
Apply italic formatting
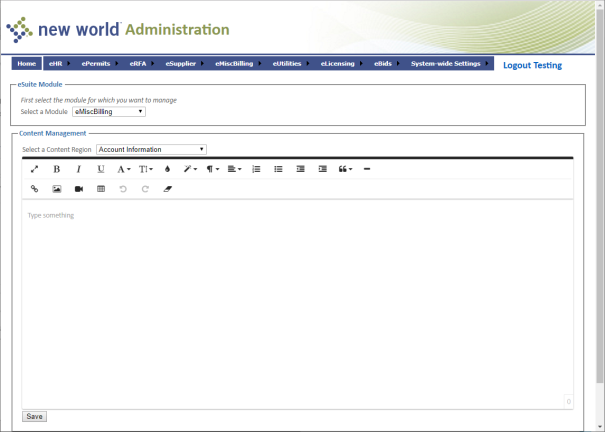click(78, 169)
